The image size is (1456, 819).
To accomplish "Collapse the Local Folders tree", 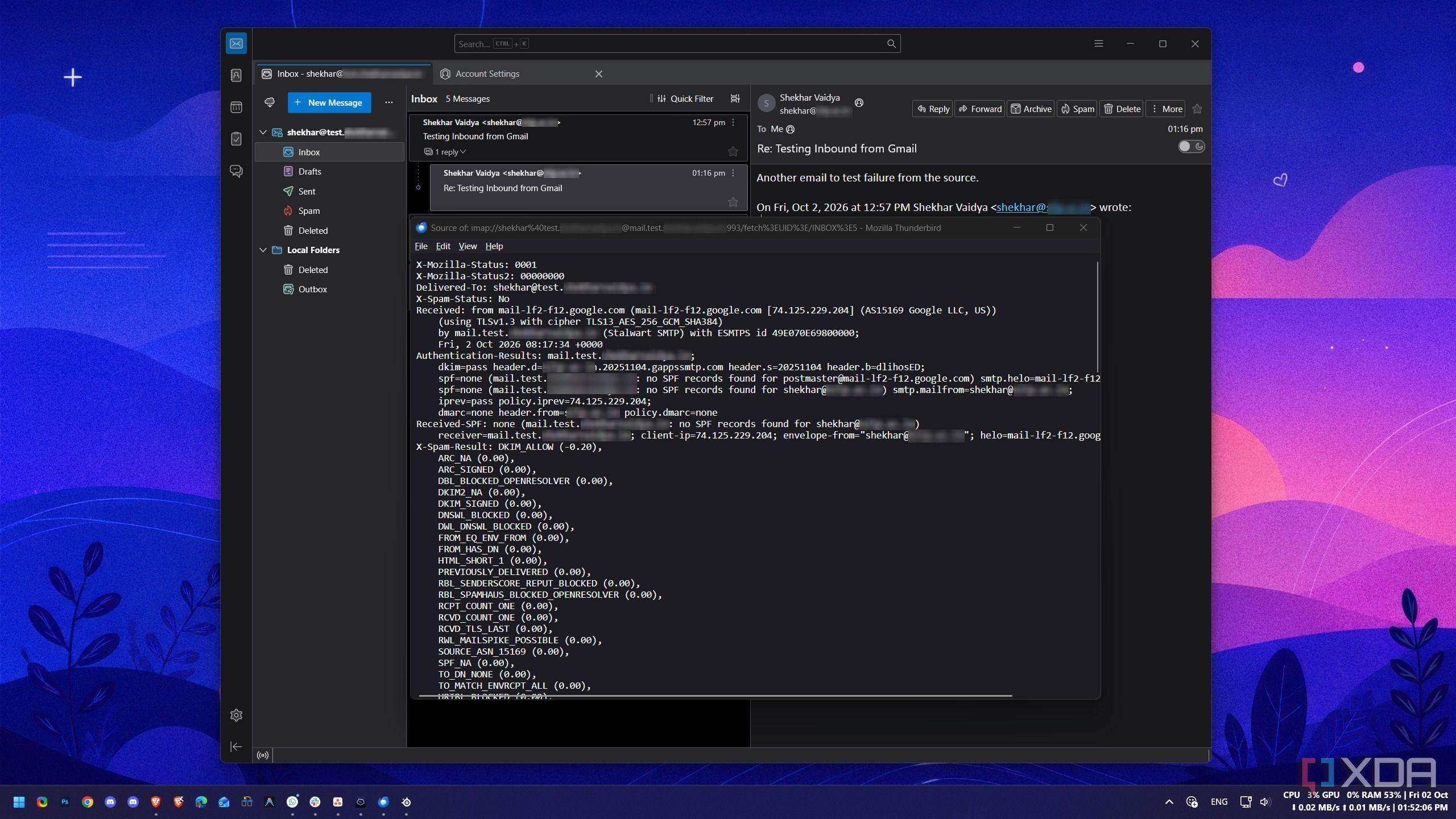I will coord(263,250).
